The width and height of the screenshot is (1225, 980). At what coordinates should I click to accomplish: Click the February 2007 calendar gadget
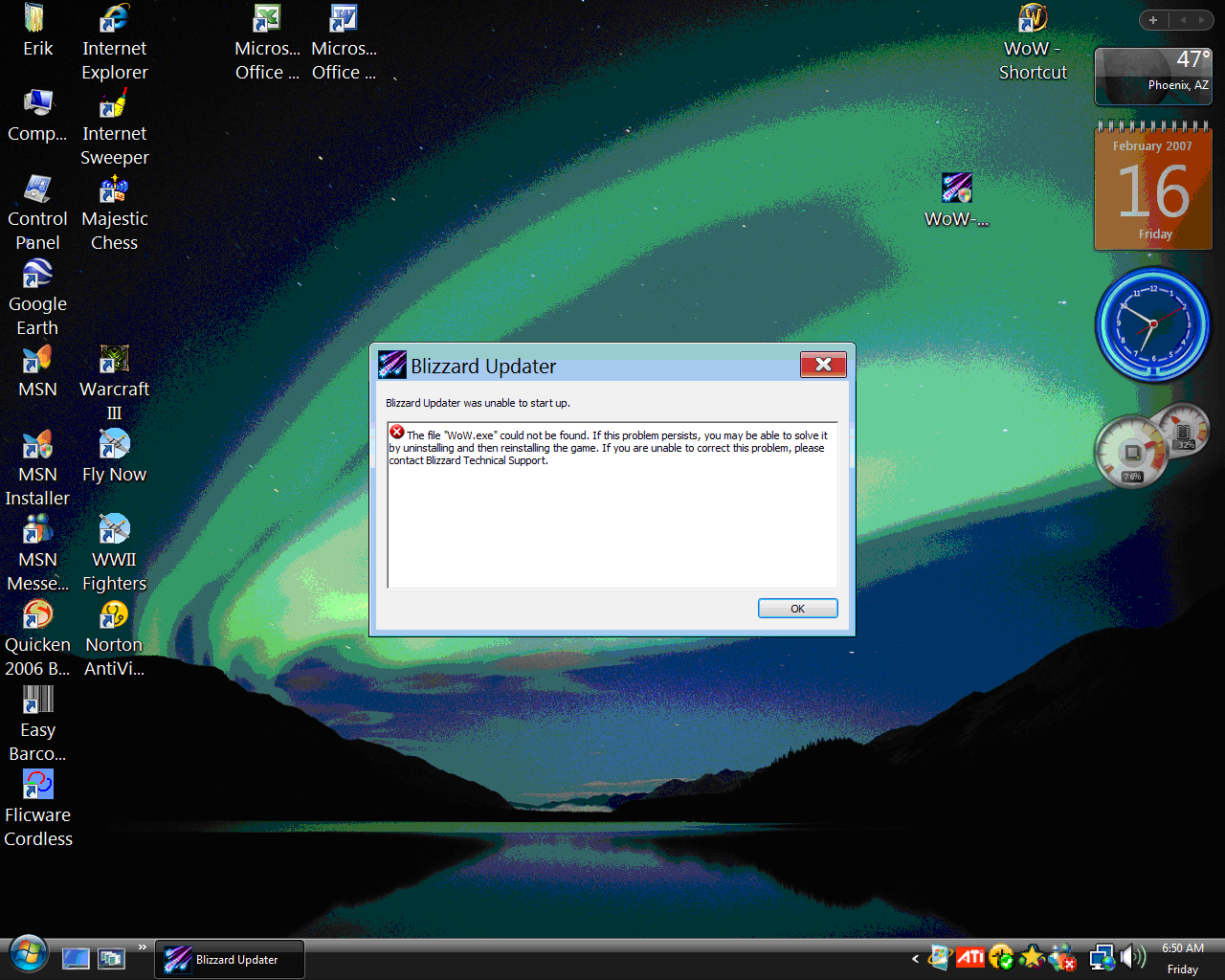[x=1153, y=189]
